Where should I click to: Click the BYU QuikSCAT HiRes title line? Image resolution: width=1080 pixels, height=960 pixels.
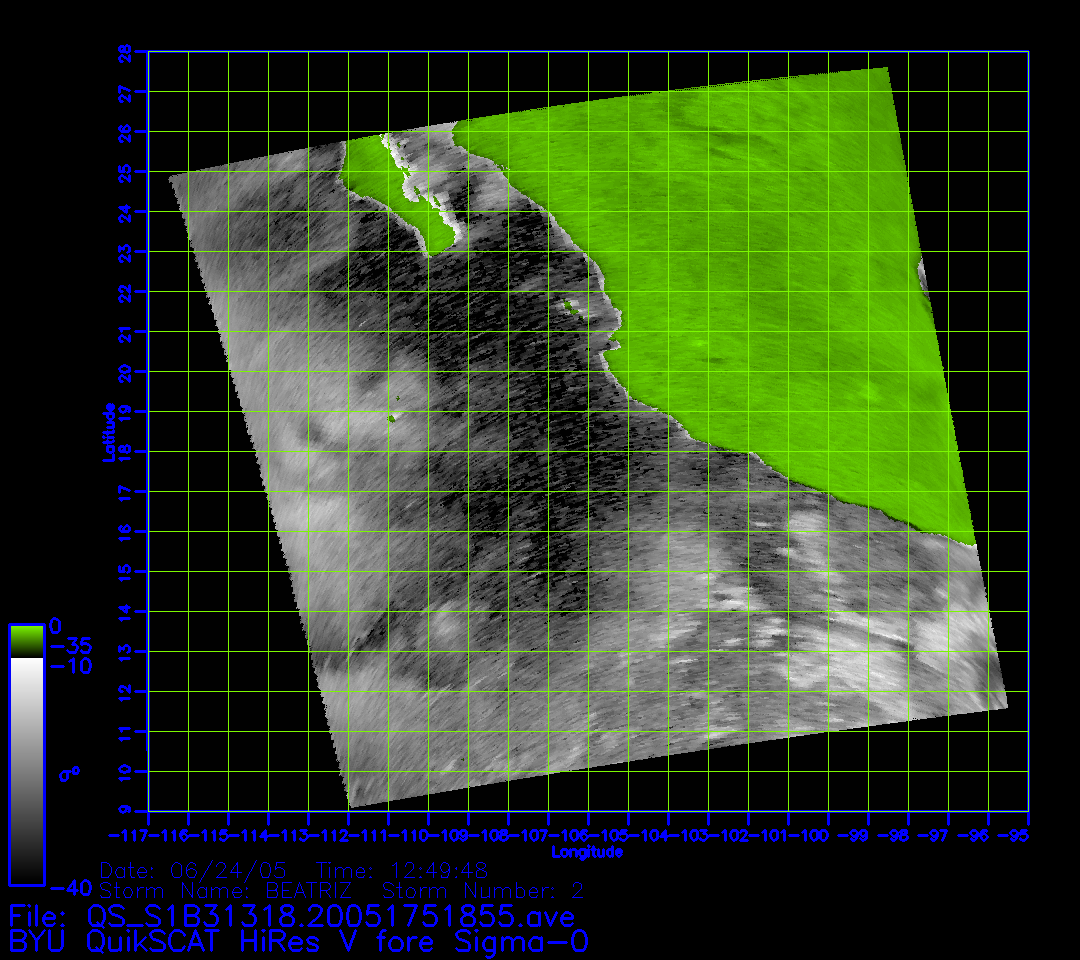pos(298,942)
